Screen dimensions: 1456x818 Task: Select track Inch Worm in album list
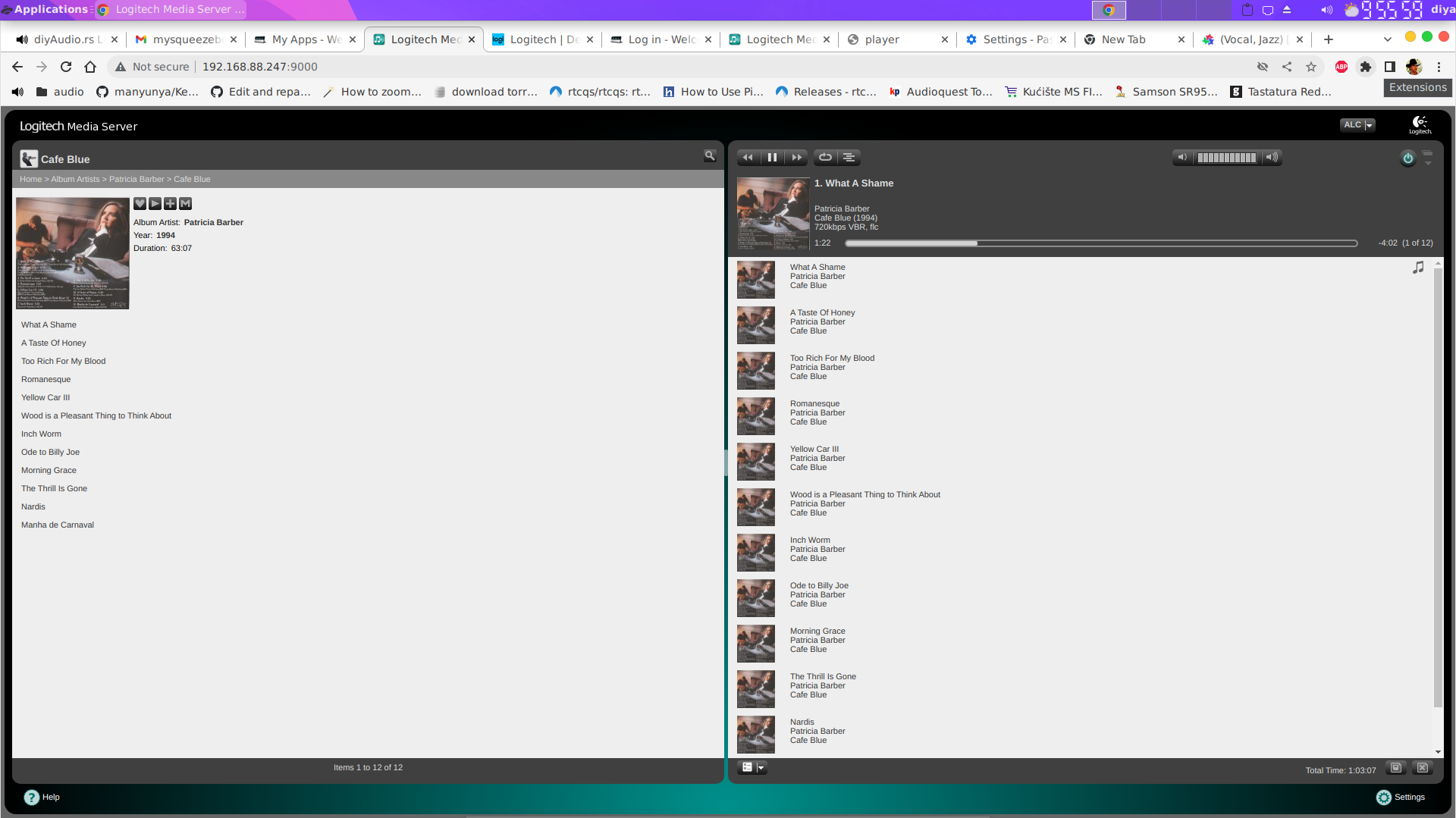pos(42,434)
